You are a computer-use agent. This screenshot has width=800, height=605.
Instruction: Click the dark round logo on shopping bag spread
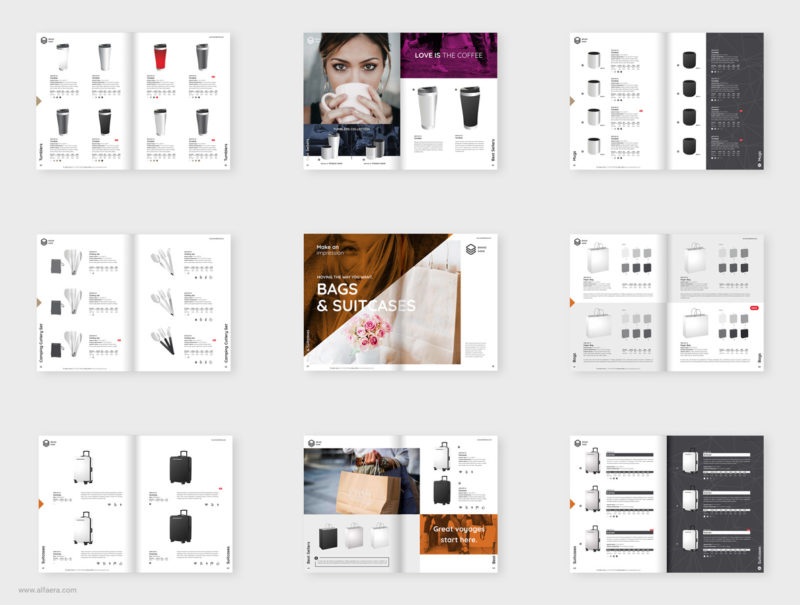coord(311,443)
